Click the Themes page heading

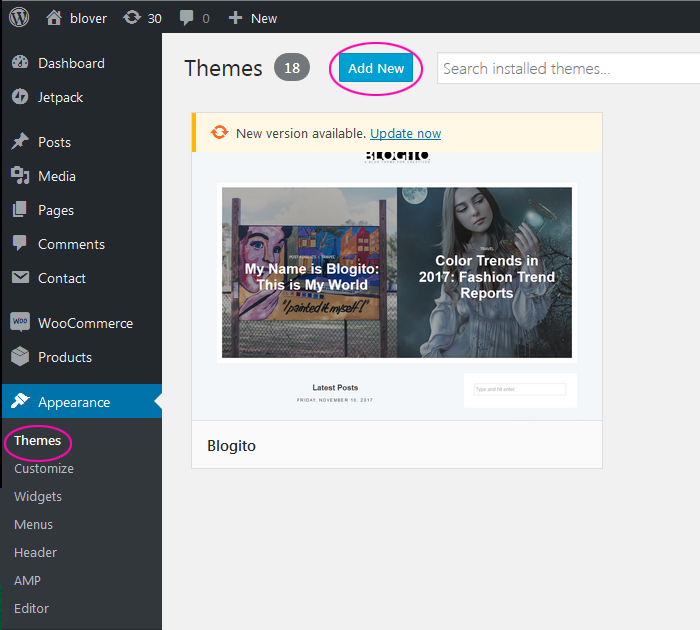click(223, 68)
